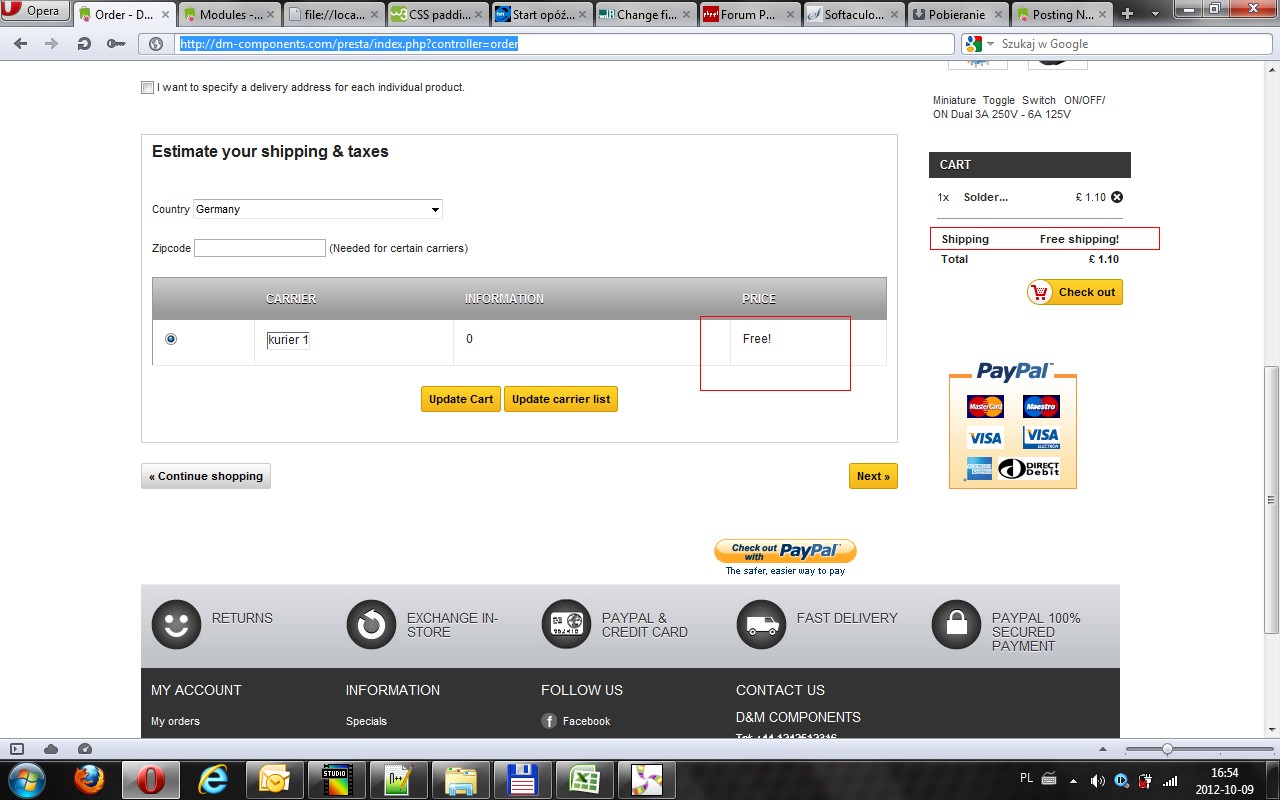Go back to the previous page
The width and height of the screenshot is (1280, 800).
[x=20, y=44]
